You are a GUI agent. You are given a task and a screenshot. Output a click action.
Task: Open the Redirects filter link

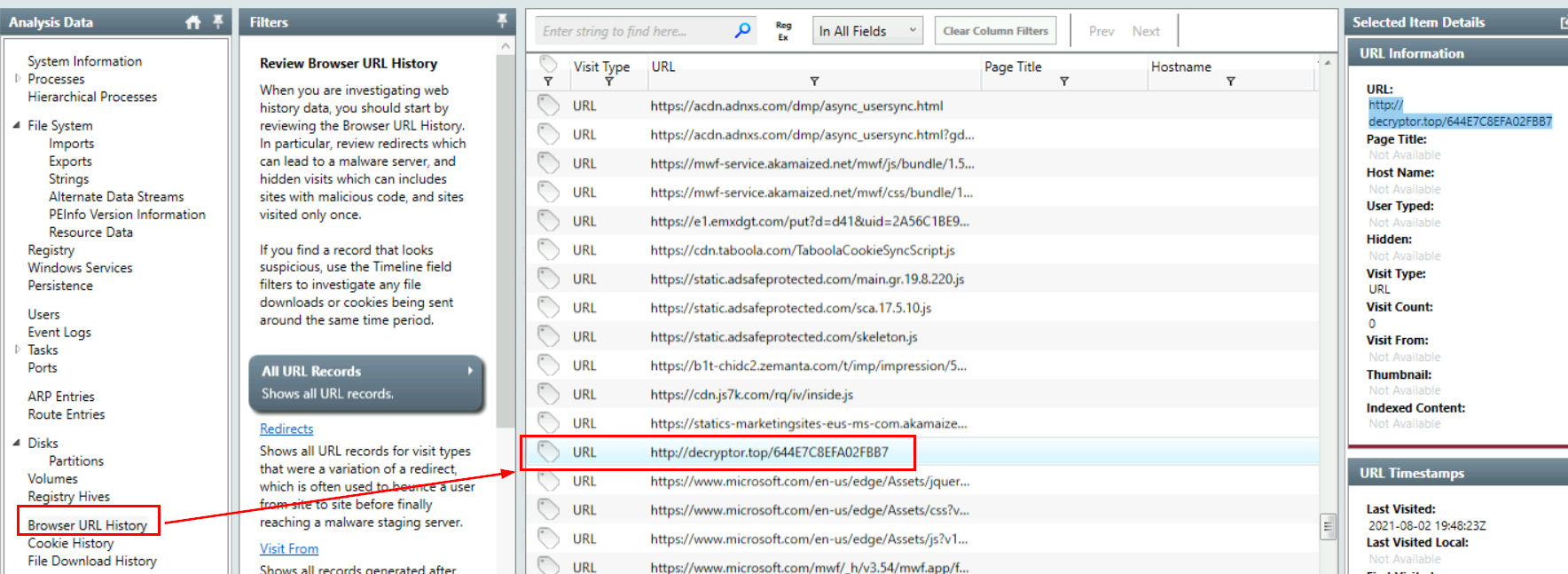coord(286,429)
